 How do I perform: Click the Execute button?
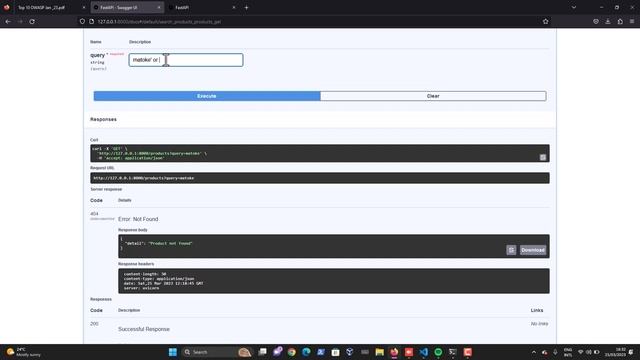[x=207, y=96]
